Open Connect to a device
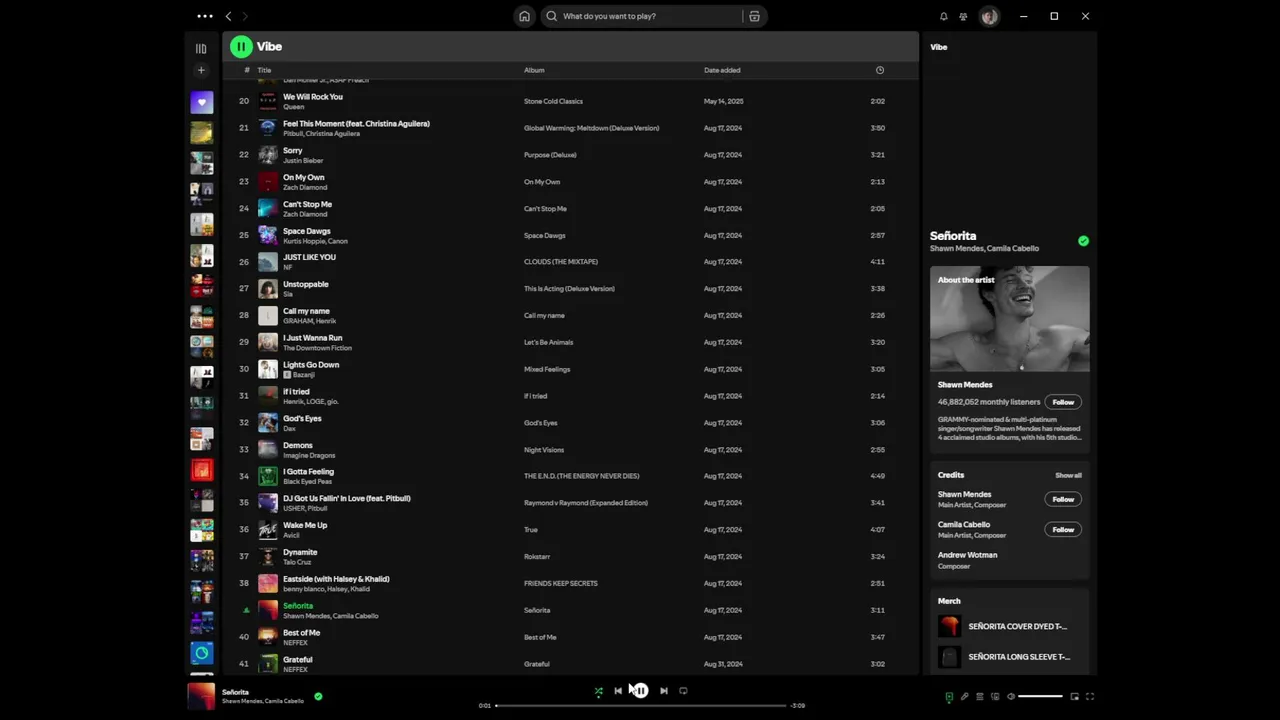The image size is (1280, 720). (x=995, y=697)
